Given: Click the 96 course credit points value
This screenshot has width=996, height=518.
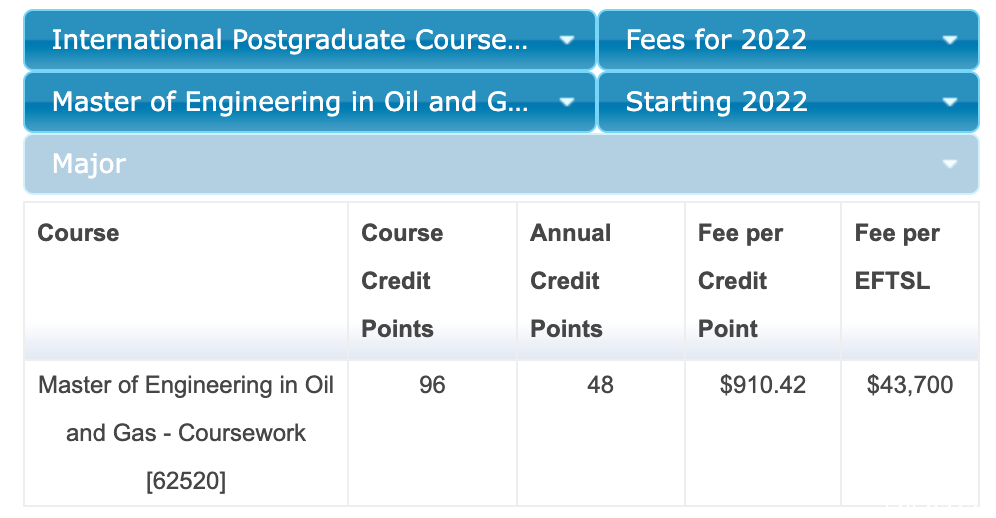Looking at the screenshot, I should click(x=433, y=385).
